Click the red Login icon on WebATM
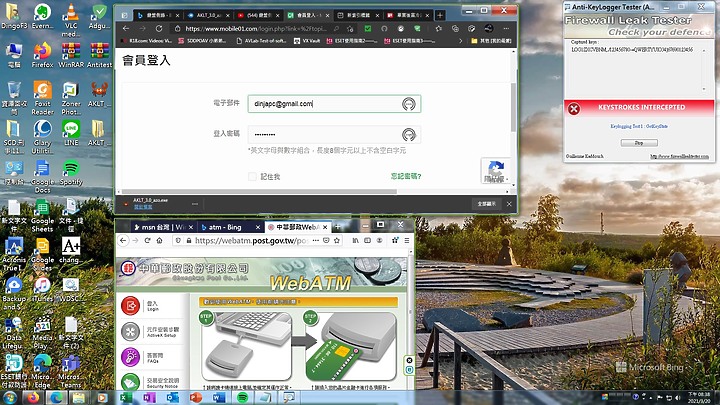The height and width of the screenshot is (405, 720). [x=130, y=305]
